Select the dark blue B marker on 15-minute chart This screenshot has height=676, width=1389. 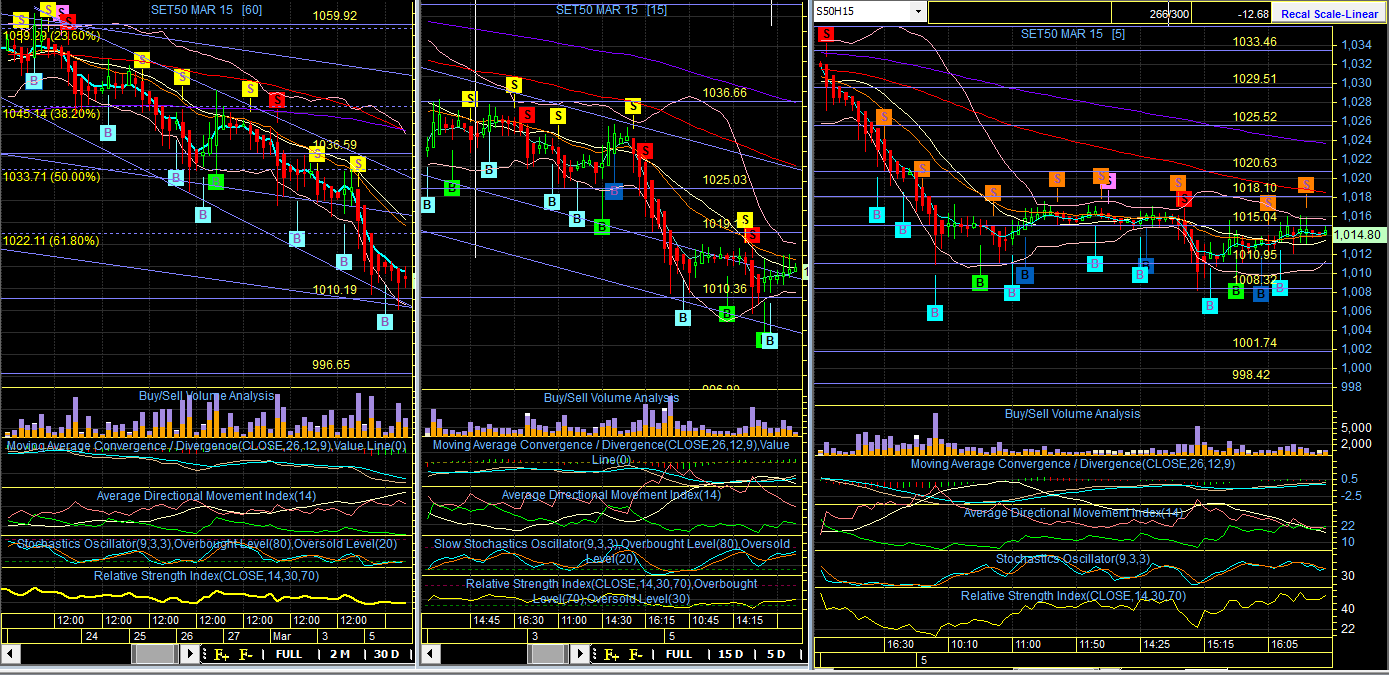click(x=615, y=190)
